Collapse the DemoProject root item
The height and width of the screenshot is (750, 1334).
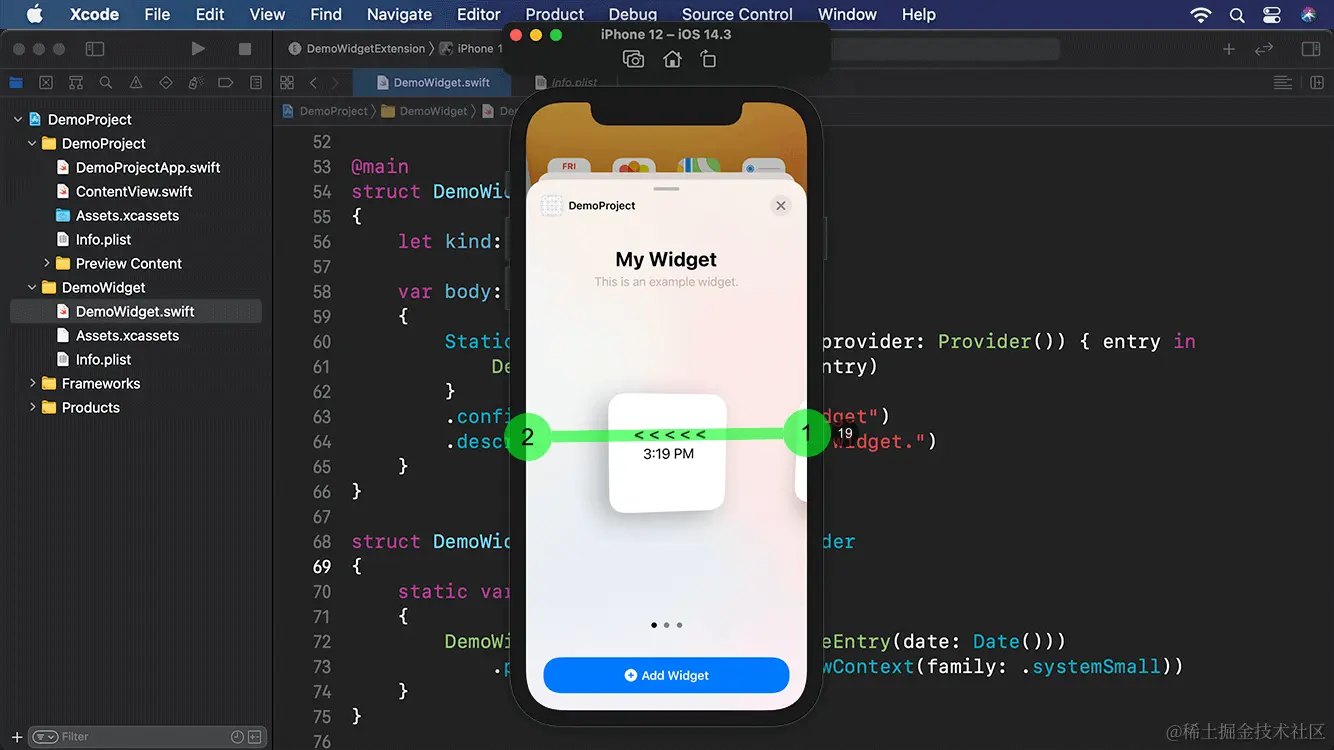point(18,119)
